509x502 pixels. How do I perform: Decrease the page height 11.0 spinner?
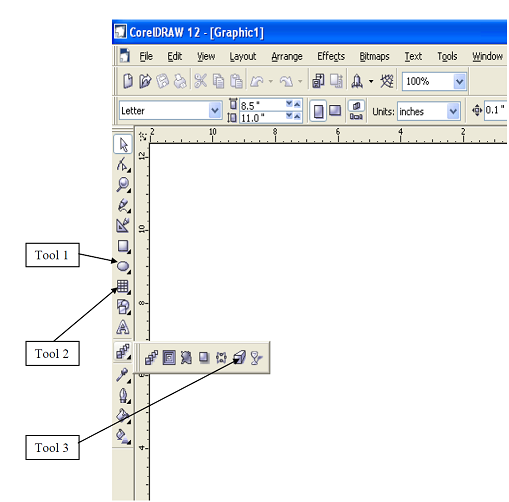(289, 116)
